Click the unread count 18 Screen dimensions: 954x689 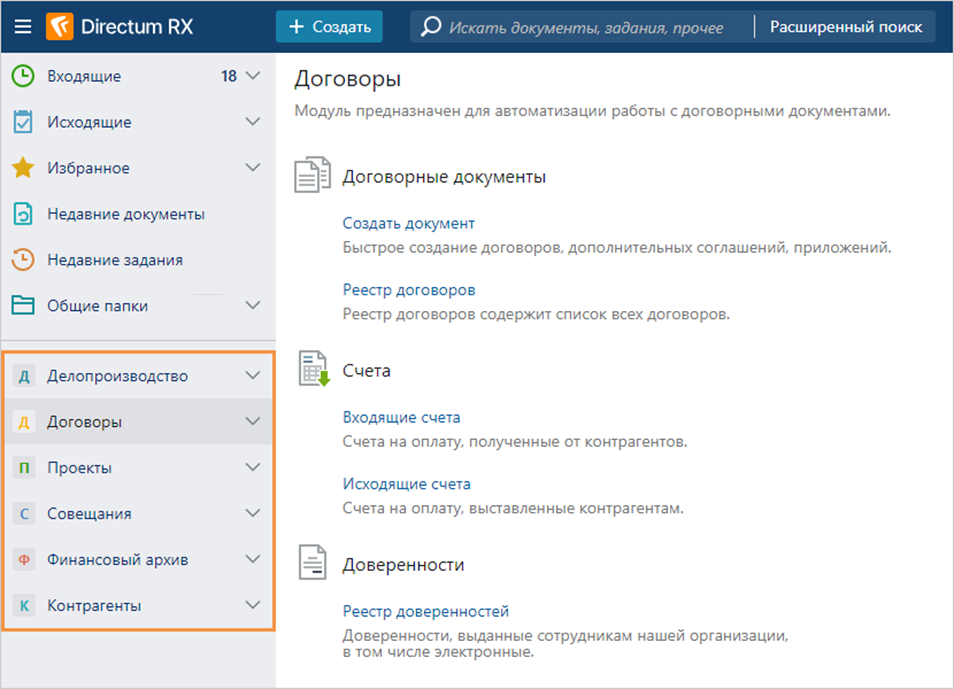[x=229, y=76]
